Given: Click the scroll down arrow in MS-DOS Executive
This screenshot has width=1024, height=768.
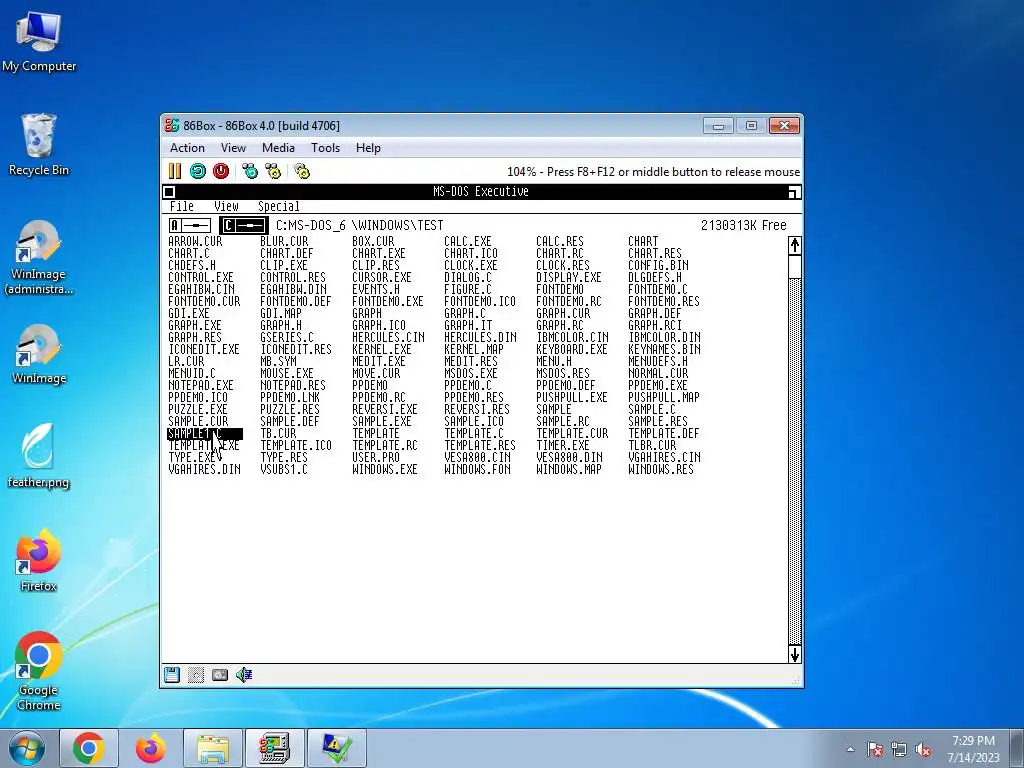Looking at the screenshot, I should (x=795, y=654).
